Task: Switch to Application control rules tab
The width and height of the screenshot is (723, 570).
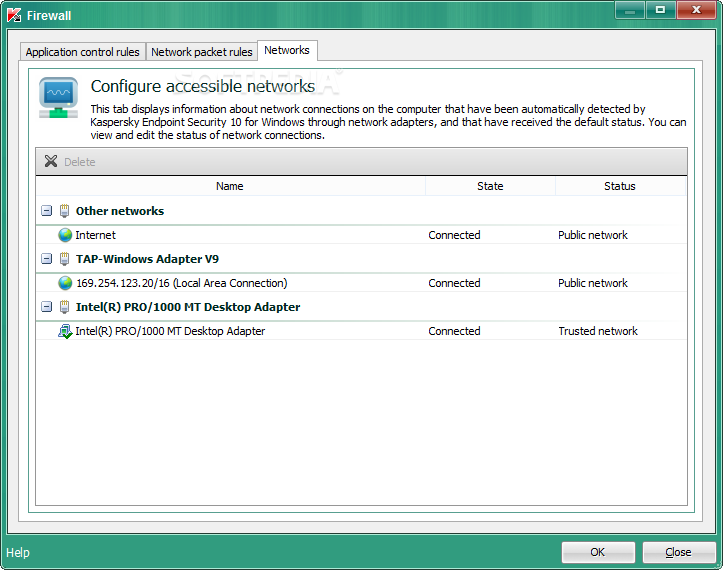Action: click(83, 52)
